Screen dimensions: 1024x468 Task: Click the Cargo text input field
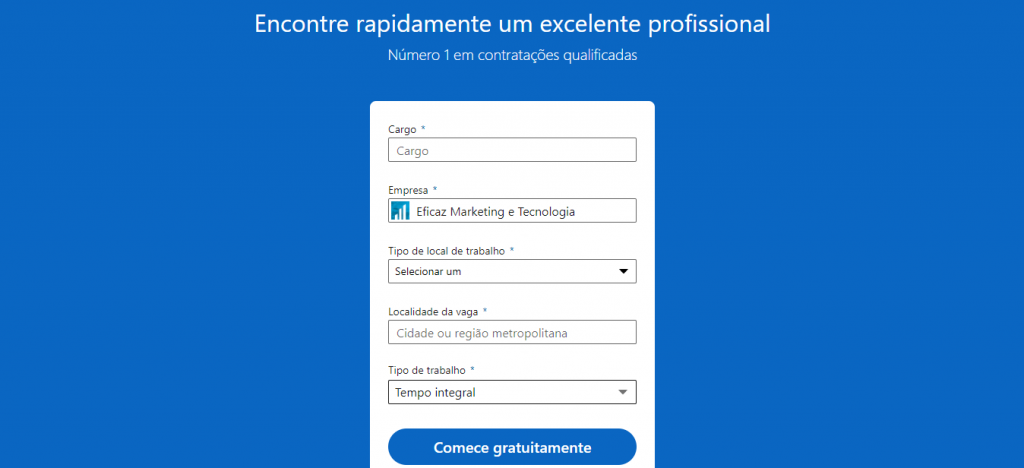[512, 150]
